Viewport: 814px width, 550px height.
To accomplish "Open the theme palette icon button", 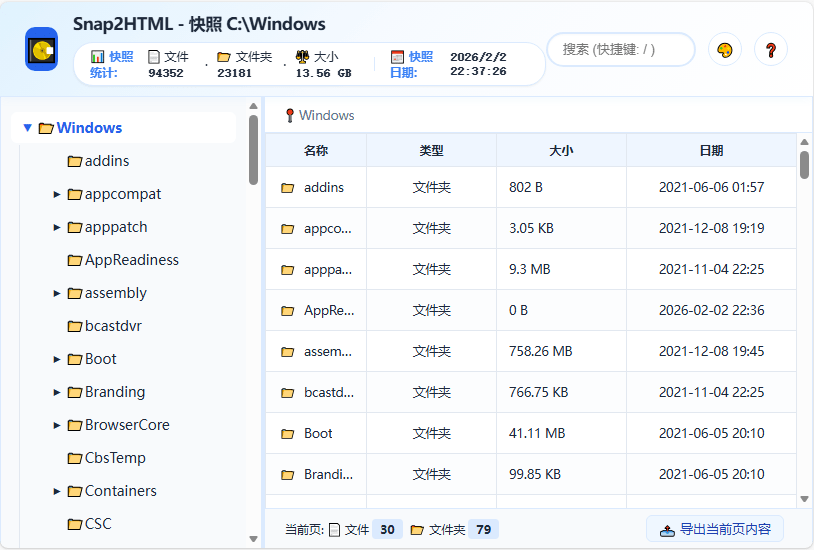I will [725, 50].
